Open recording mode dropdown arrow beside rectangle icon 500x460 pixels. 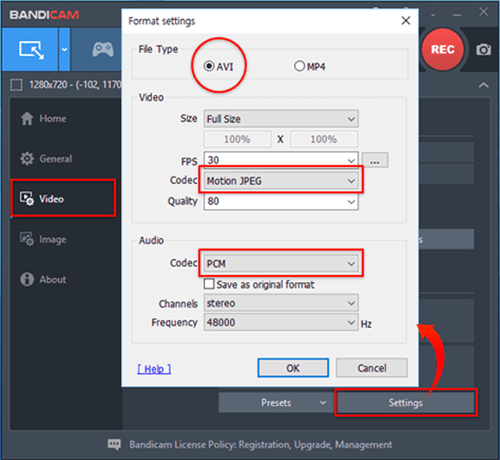64,49
